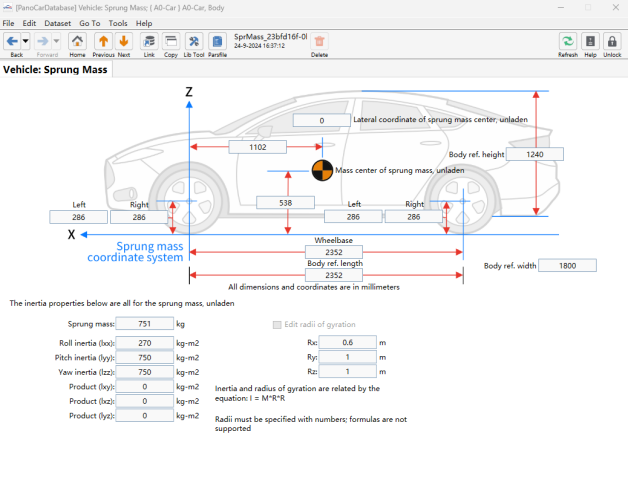
Task: Open the File menu
Action: (x=8, y=23)
